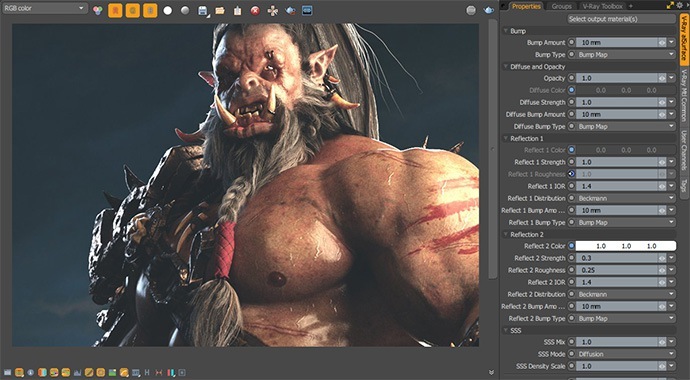The height and width of the screenshot is (380, 690).
Task: Collapse the Reflection 2 section
Action: [x=506, y=234]
